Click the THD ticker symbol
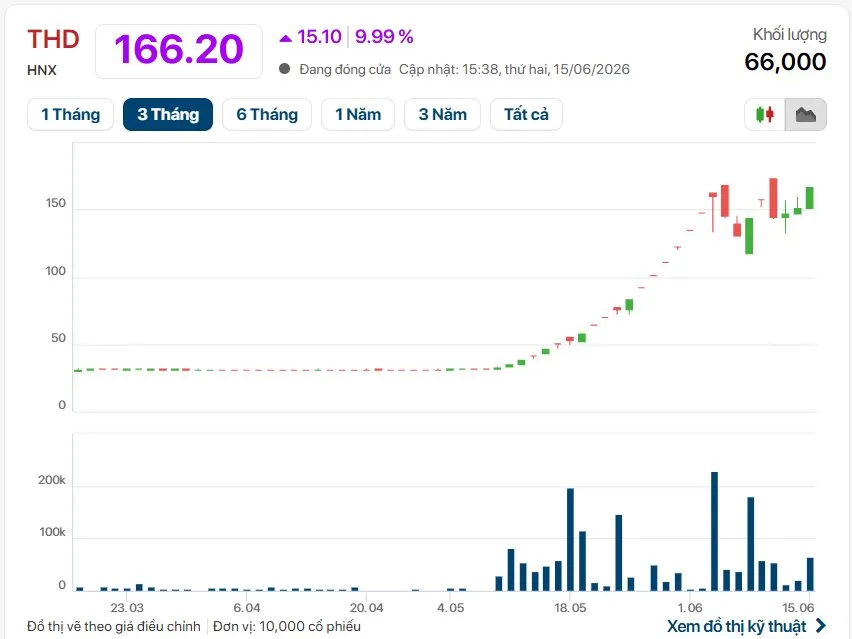This screenshot has width=852, height=639. click(53, 40)
